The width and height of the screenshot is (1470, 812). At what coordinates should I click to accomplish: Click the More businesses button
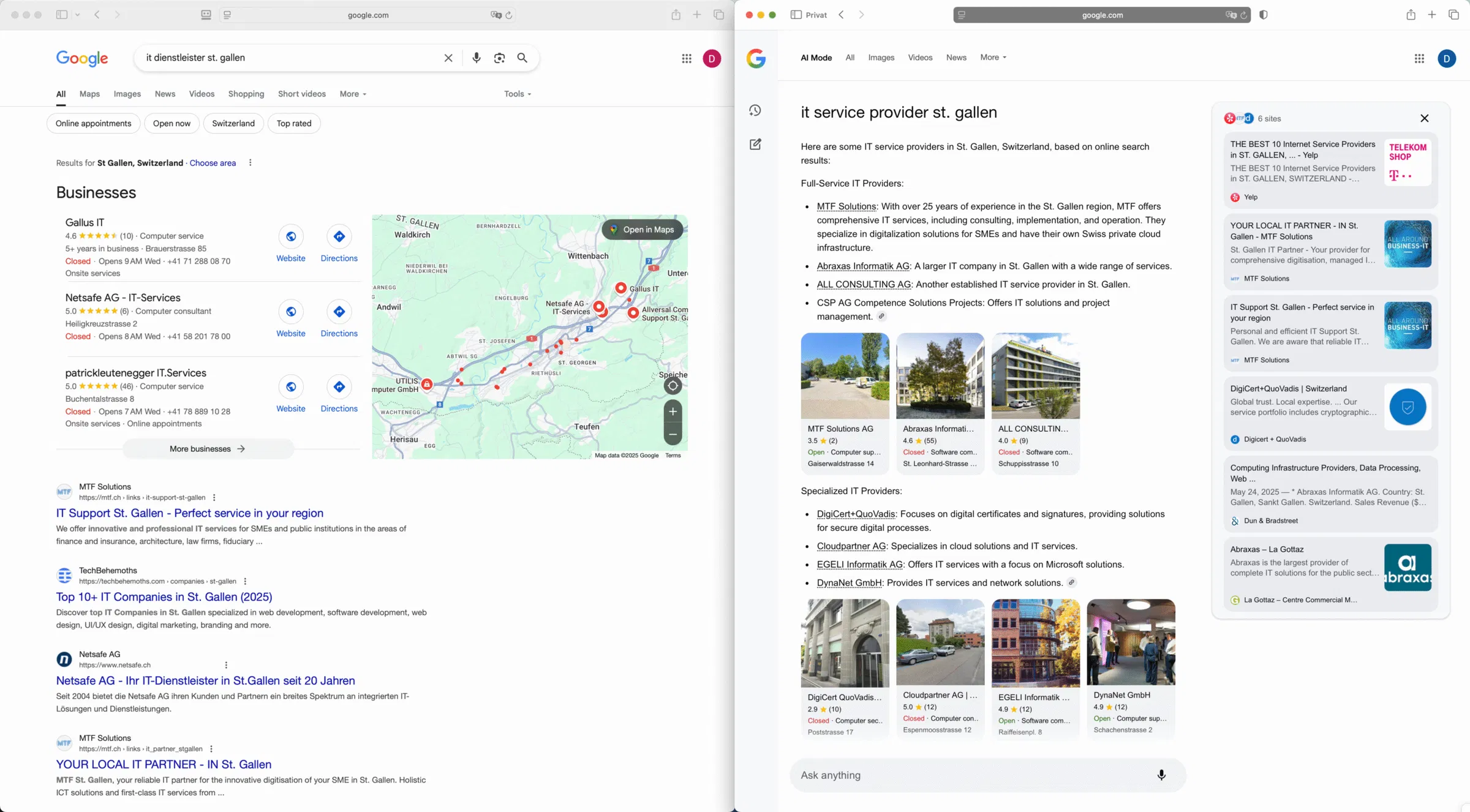pyautogui.click(x=207, y=449)
